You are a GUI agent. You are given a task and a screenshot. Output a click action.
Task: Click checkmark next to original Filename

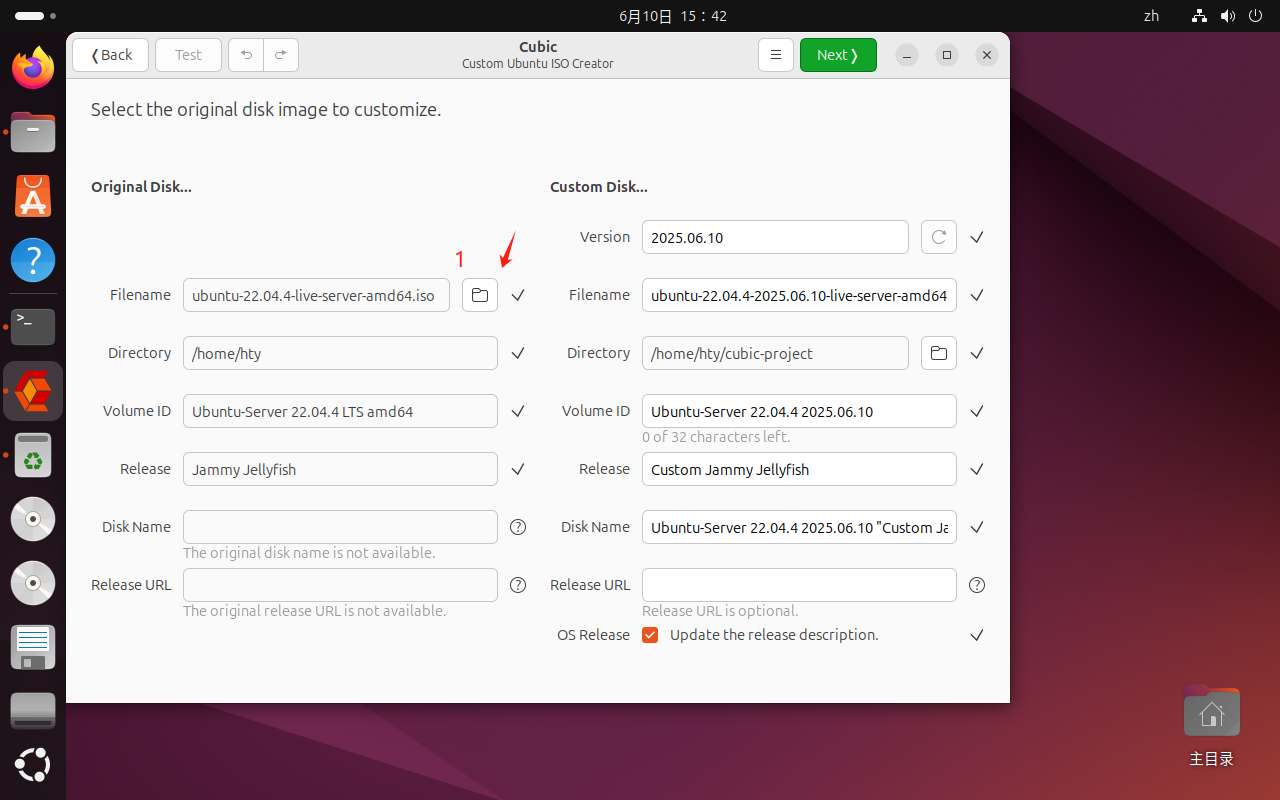[518, 295]
